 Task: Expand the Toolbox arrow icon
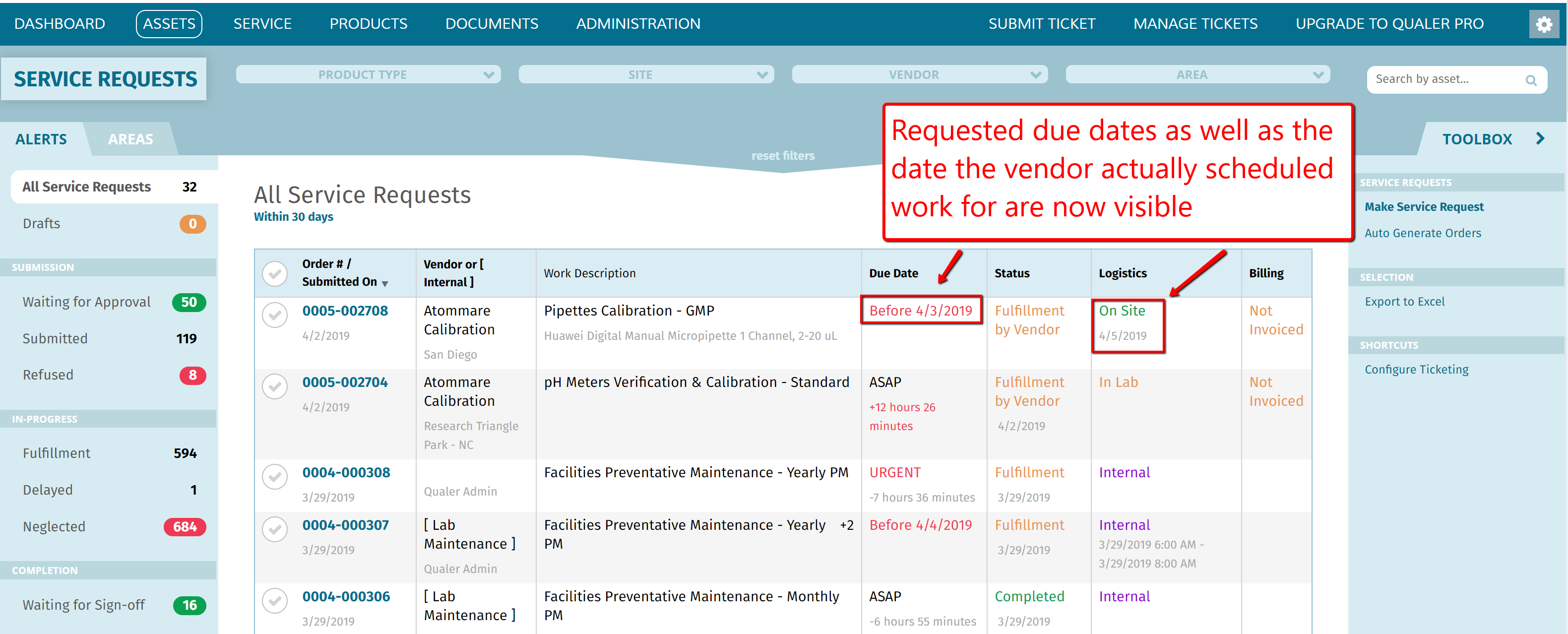1539,138
